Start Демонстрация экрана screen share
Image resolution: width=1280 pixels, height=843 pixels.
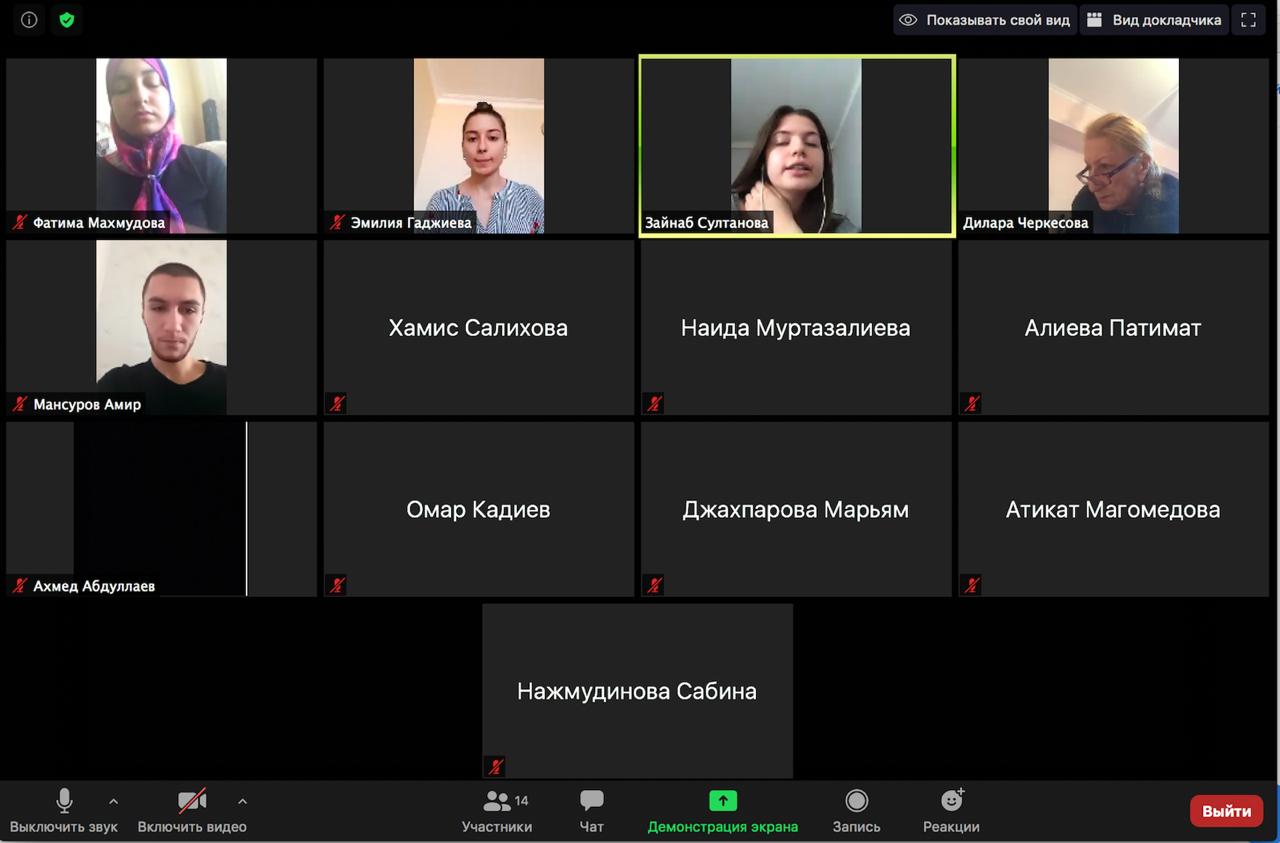[723, 811]
